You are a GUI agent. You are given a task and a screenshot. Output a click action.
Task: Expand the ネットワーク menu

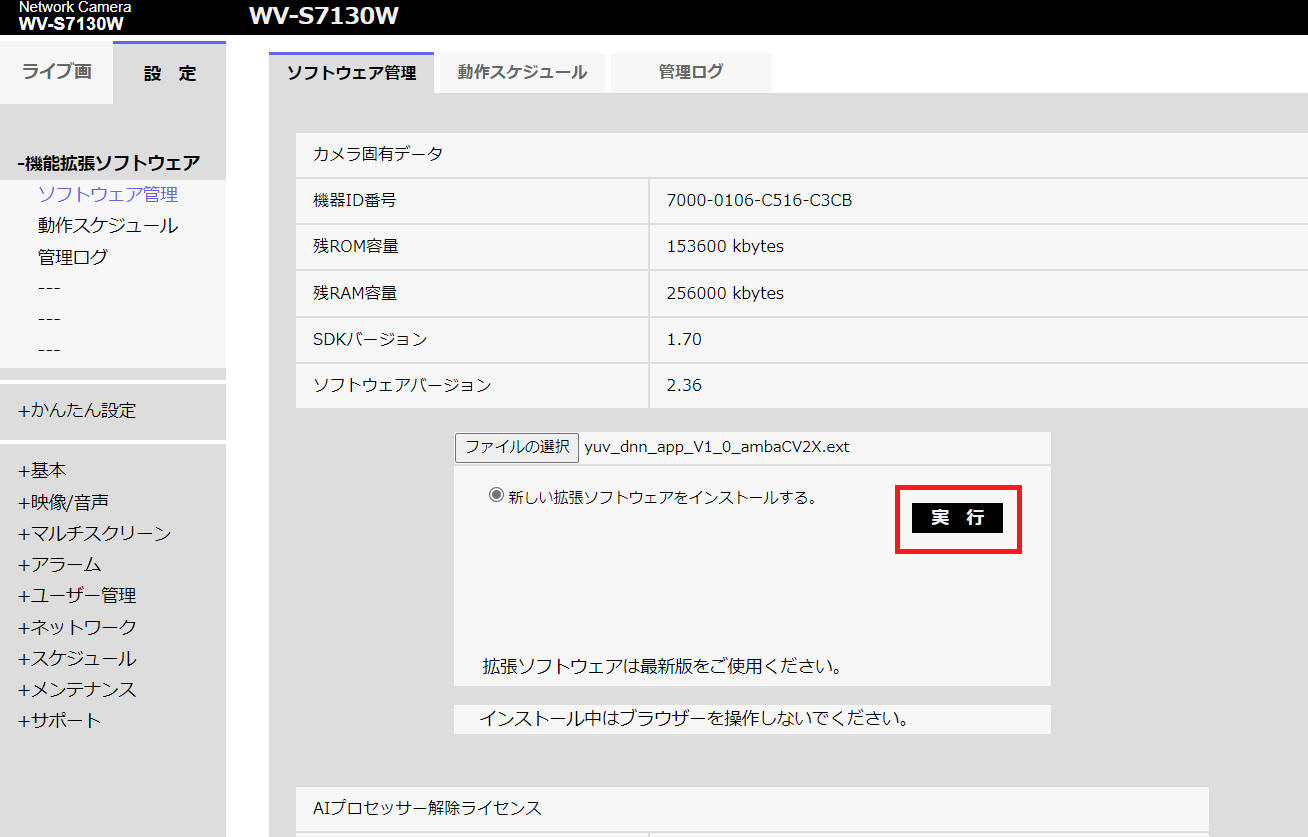tap(77, 627)
